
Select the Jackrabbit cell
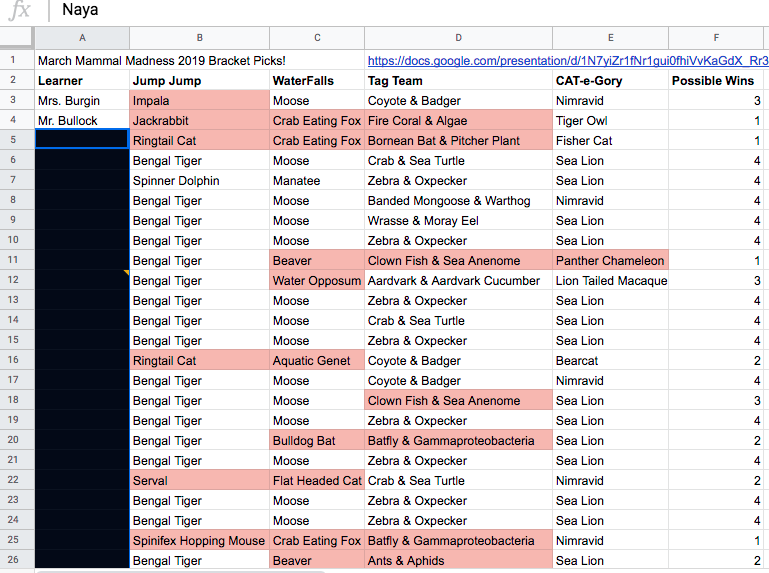click(200, 121)
